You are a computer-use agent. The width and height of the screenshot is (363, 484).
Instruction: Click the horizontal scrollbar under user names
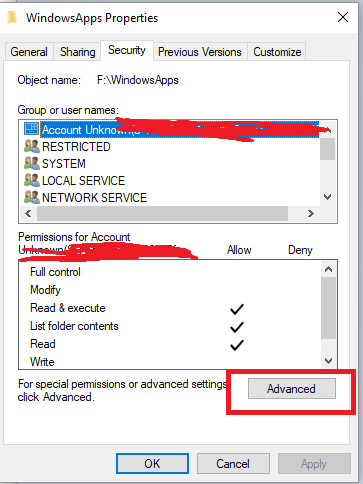tap(162, 213)
